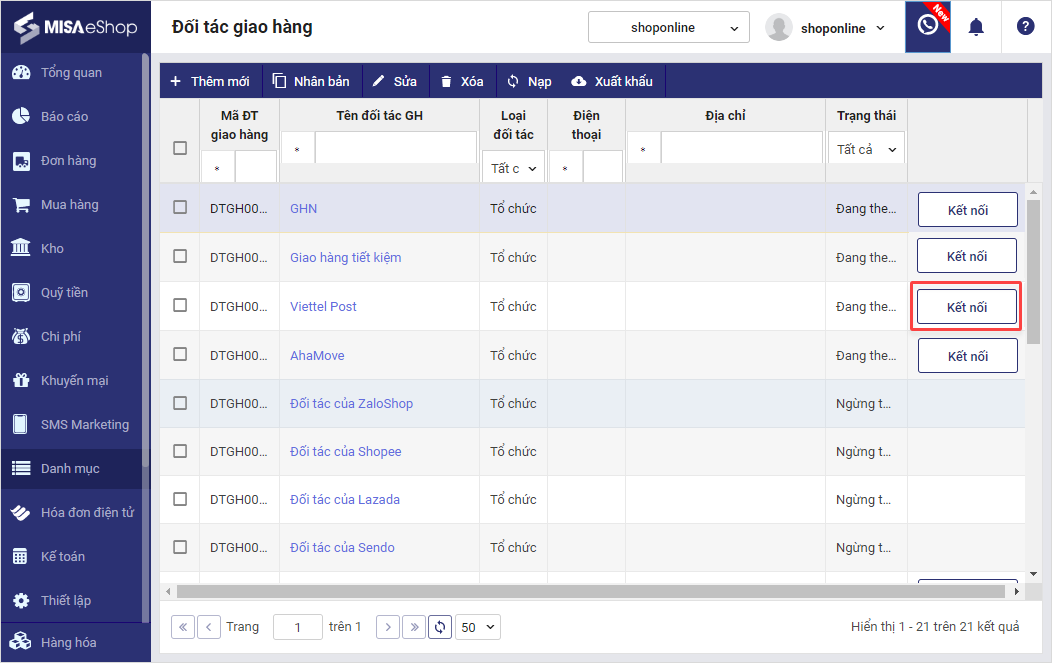Click the Xuất khẩu cloud export button
1052x663 pixels.
coord(611,81)
